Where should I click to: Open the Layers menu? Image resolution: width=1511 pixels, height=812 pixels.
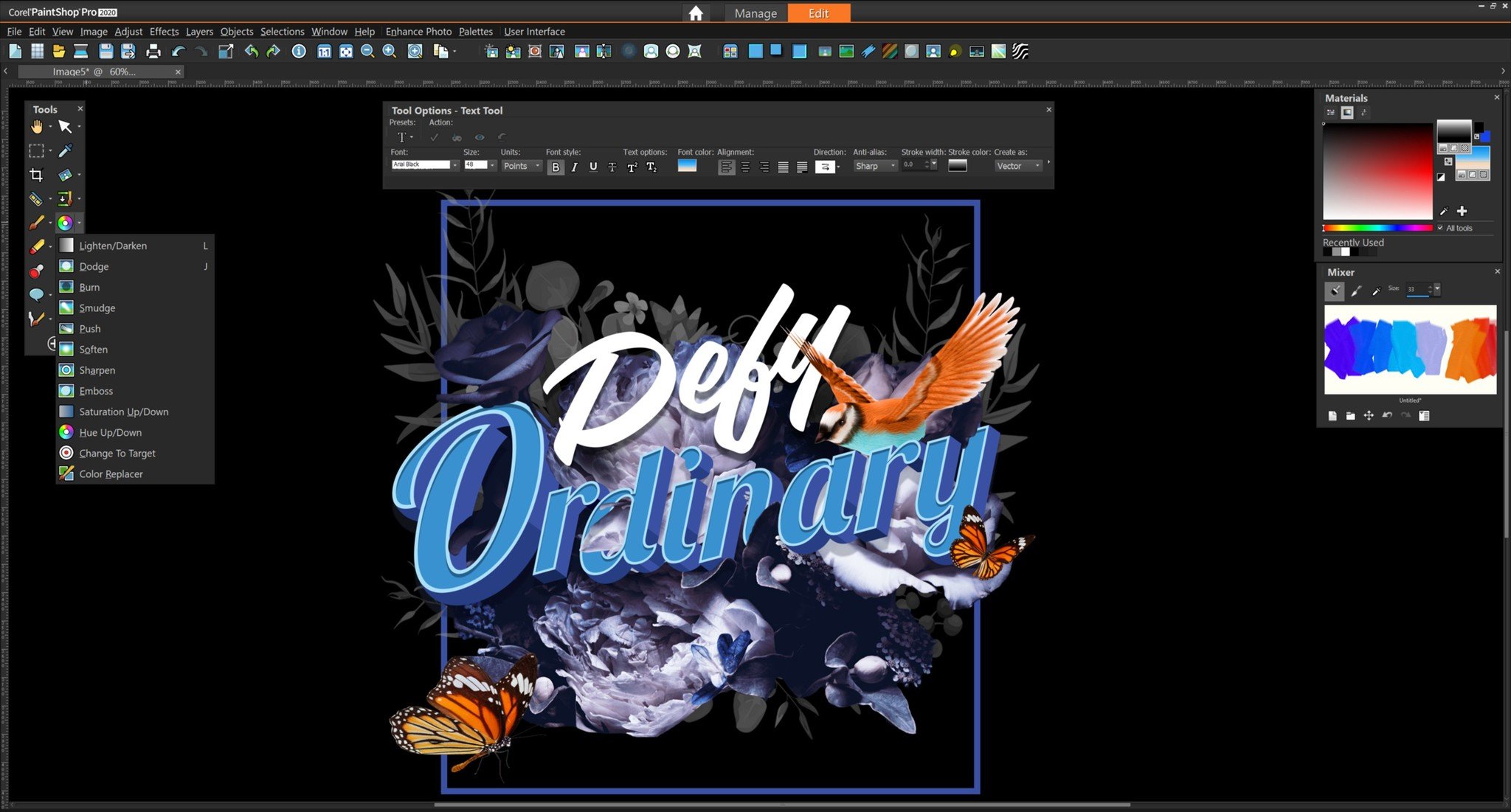(x=199, y=32)
